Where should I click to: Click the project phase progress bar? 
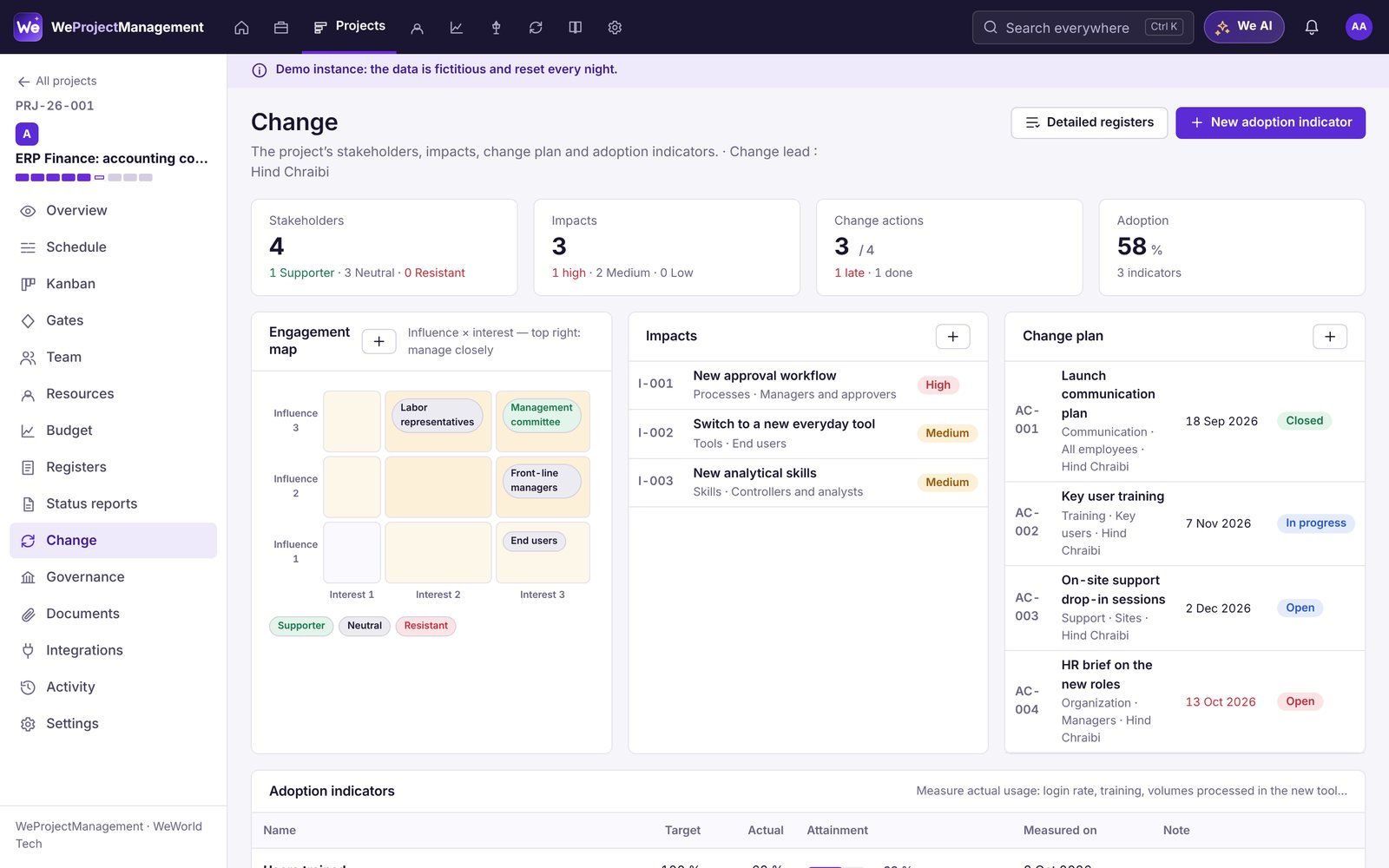(x=84, y=177)
